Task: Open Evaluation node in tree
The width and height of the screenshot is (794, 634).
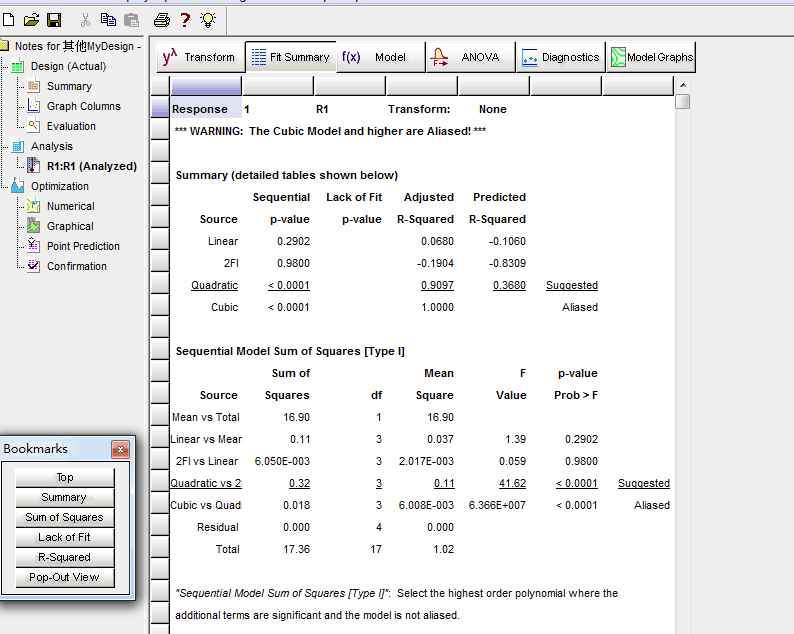Action: coord(71,126)
